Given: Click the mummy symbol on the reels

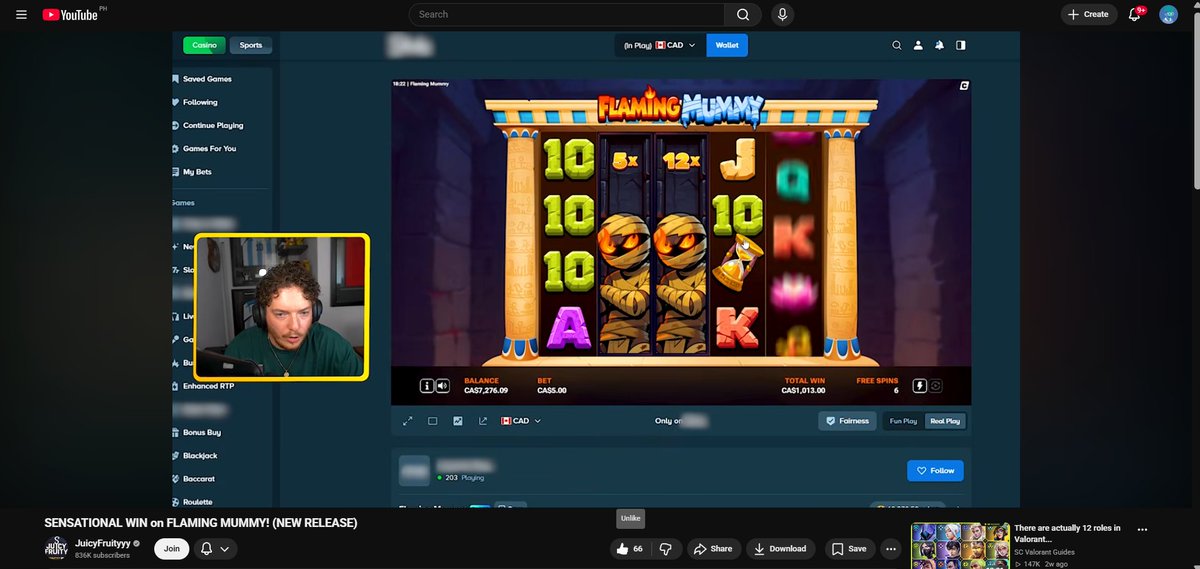Looking at the screenshot, I should [625, 281].
